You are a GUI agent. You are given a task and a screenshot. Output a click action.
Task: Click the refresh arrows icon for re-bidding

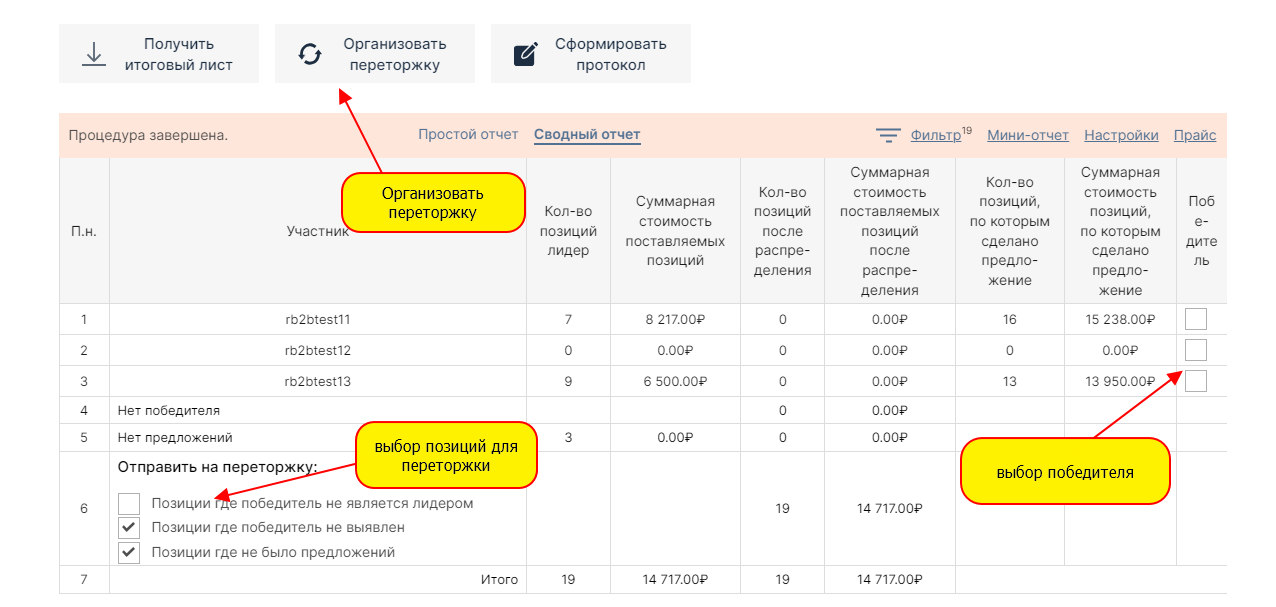(x=310, y=54)
